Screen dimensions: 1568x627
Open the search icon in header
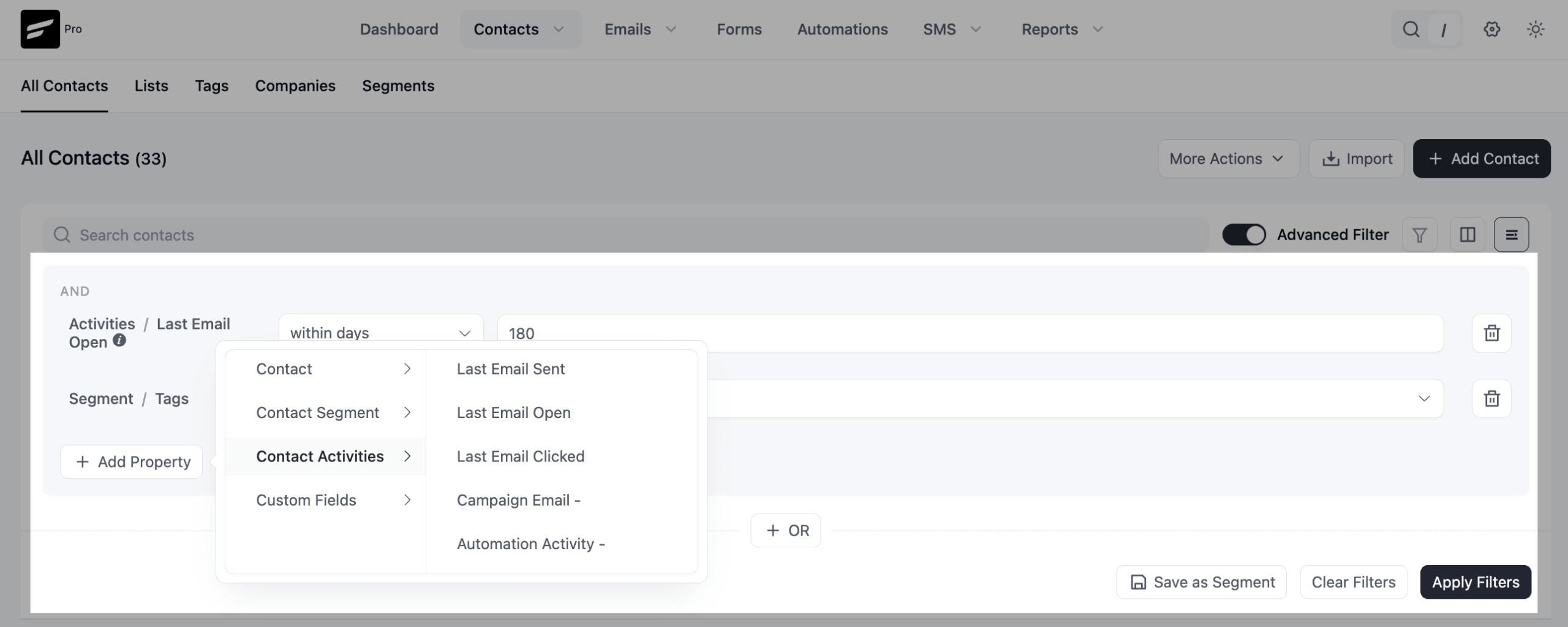click(x=1411, y=29)
